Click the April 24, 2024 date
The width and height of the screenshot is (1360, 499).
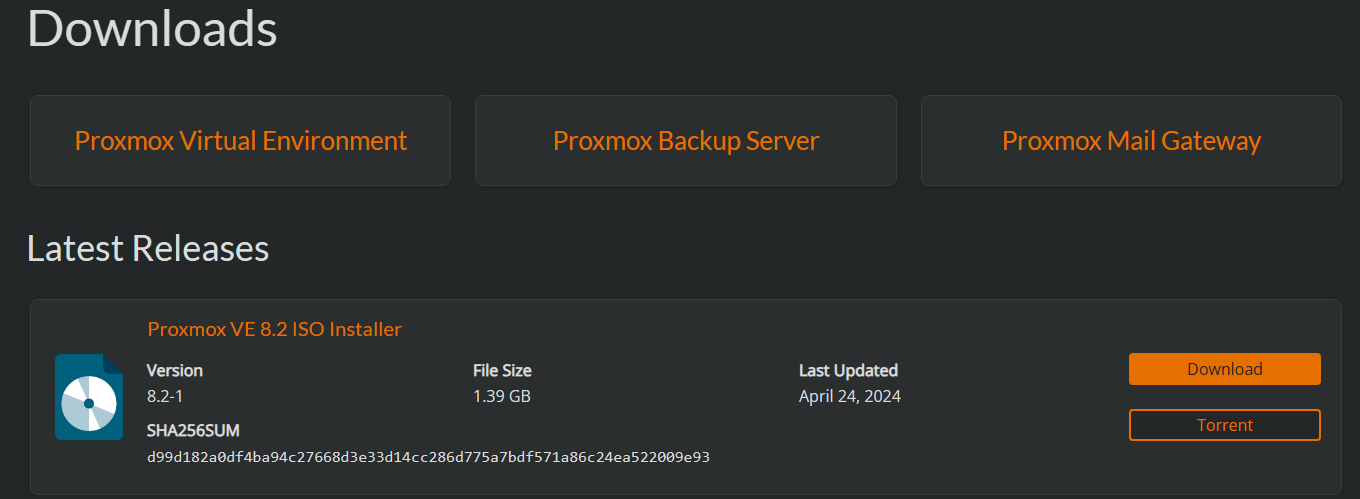[850, 396]
